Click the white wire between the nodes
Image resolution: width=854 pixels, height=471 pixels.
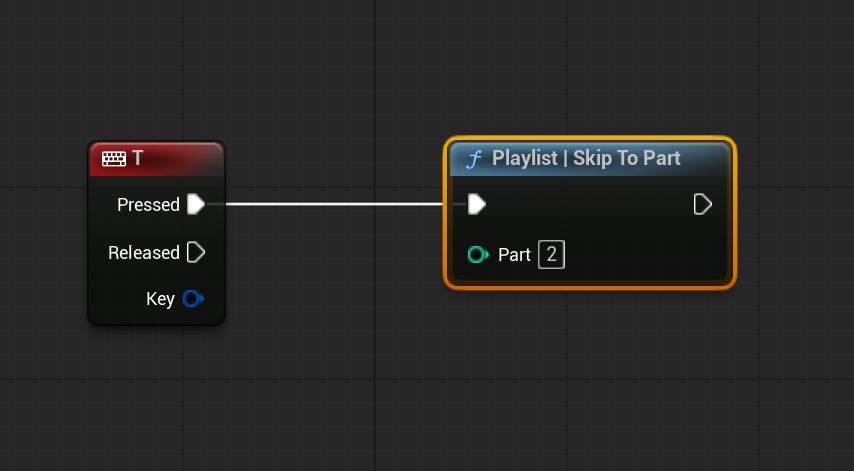click(330, 204)
